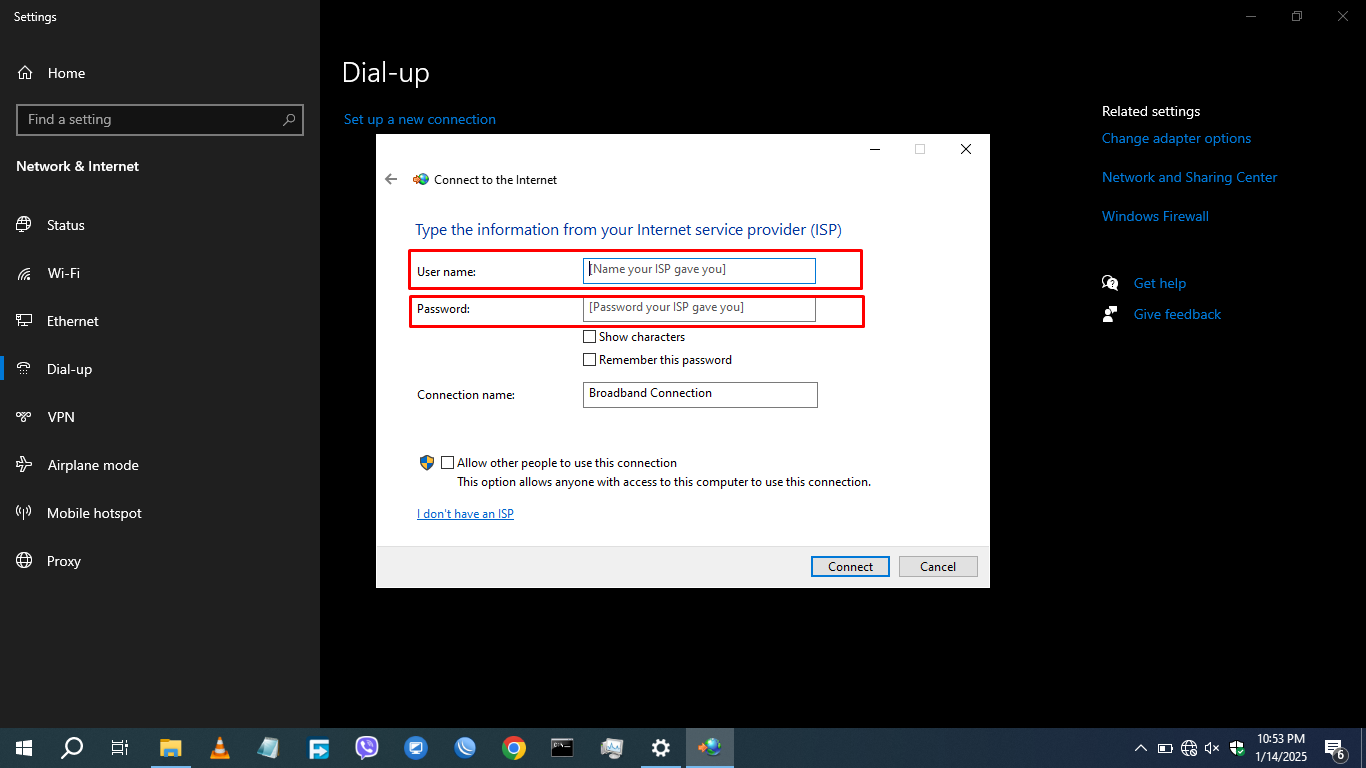
Task: Click the Mobile hotspot antenna icon
Action: pyautogui.click(x=24, y=513)
